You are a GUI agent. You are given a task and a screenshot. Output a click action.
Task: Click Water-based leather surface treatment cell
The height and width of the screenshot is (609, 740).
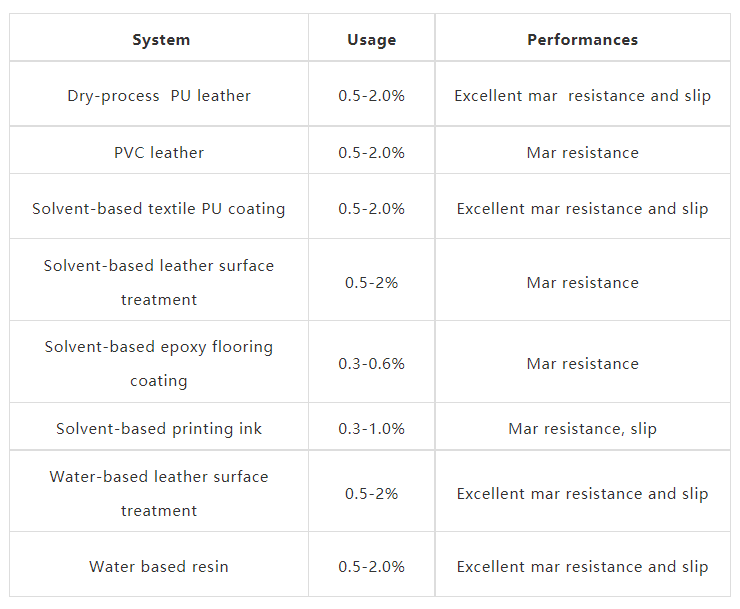(159, 493)
